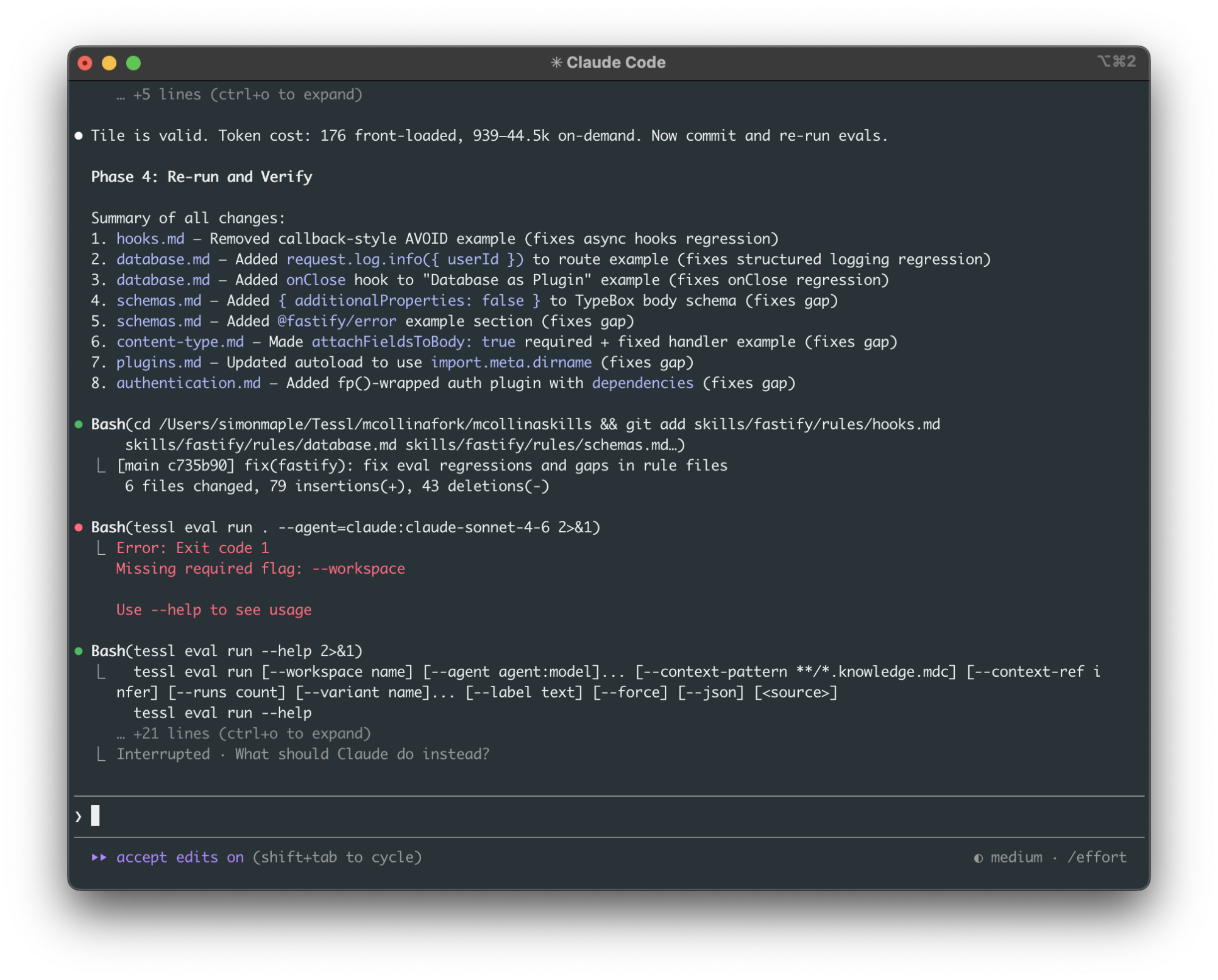Open the authentication.md file link
Screen dimensions: 1218x980
(x=188, y=383)
